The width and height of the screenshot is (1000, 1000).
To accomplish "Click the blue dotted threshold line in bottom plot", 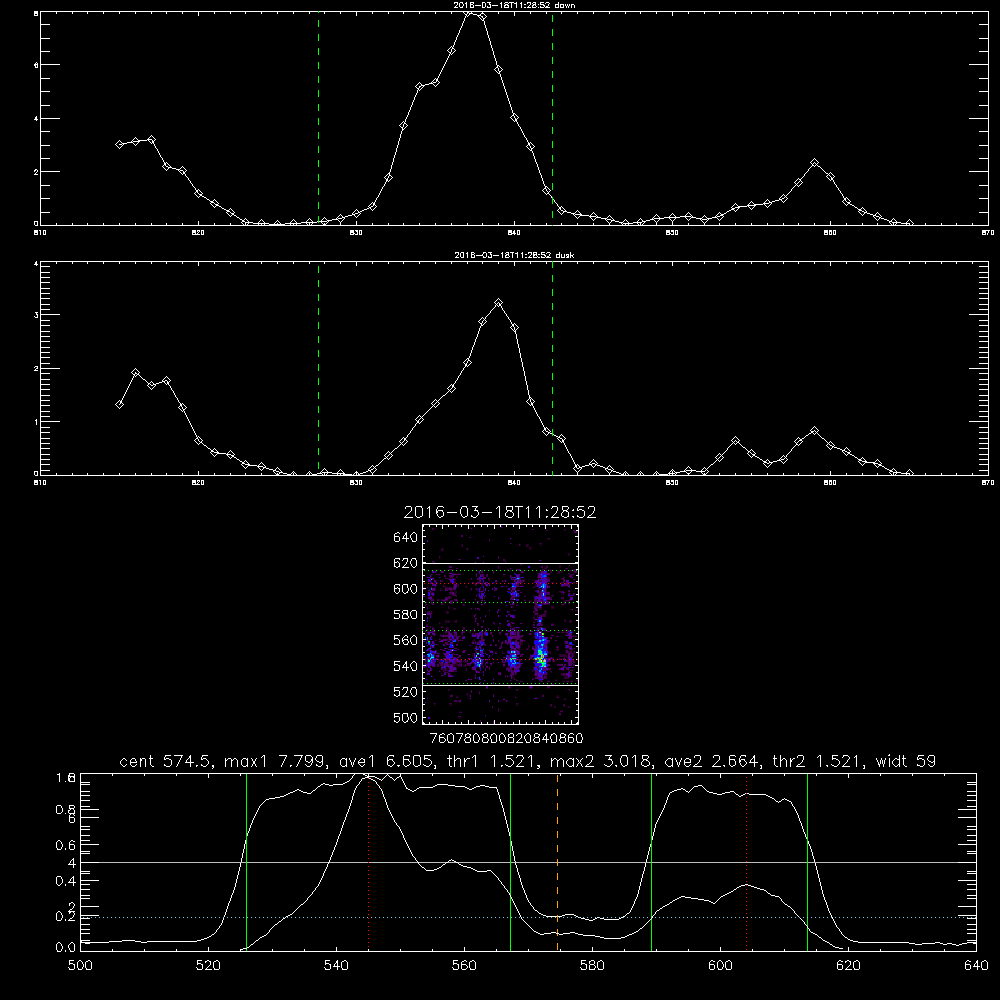I will click(x=528, y=917).
